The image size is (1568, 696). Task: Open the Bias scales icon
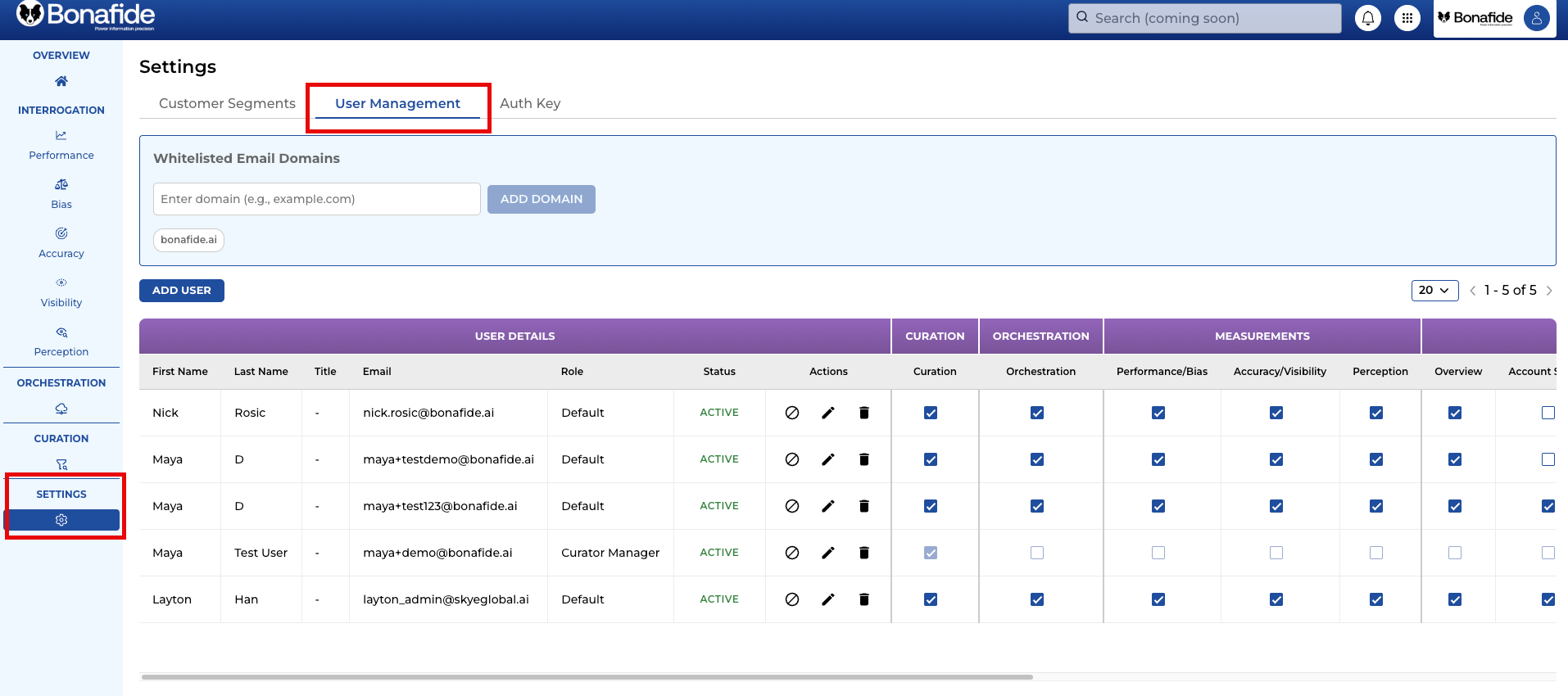61,185
